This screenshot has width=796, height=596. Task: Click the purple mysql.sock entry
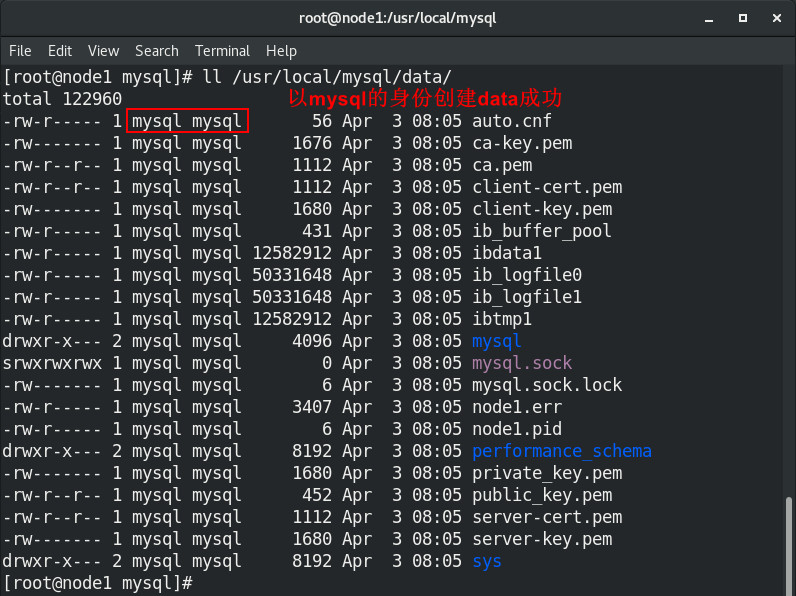point(522,363)
